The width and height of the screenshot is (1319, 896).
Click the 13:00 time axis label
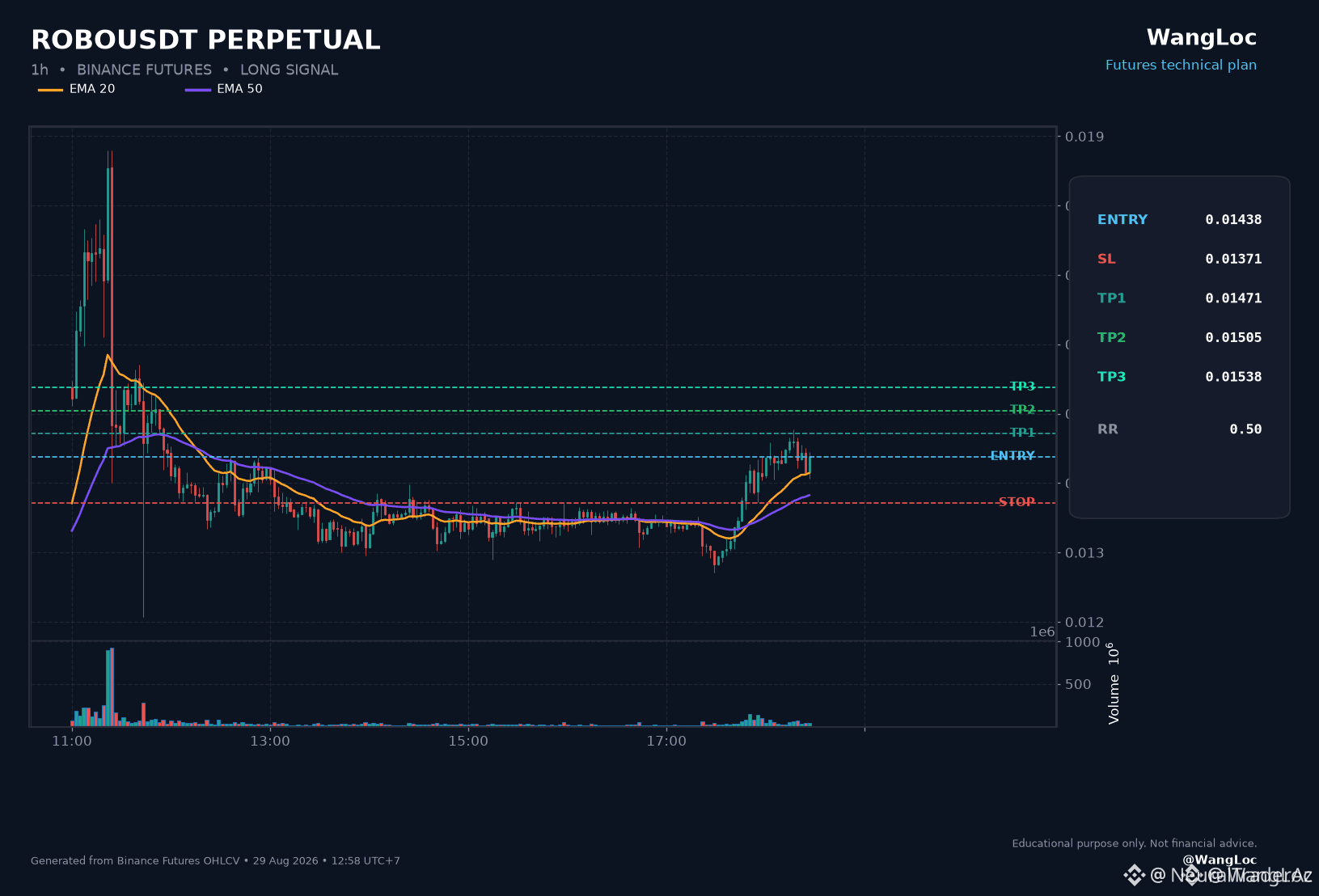[270, 741]
